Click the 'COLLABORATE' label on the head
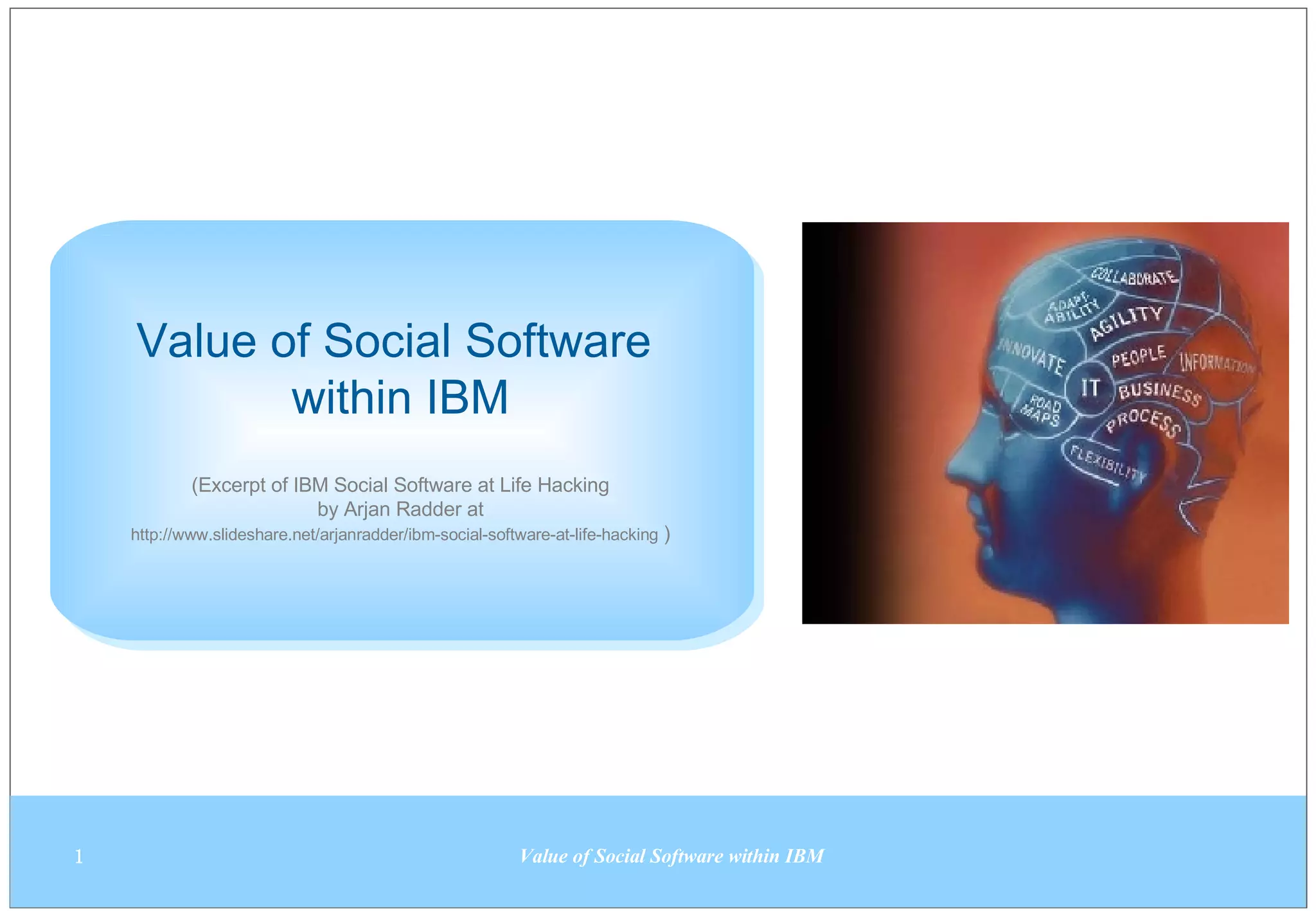 click(1135, 277)
